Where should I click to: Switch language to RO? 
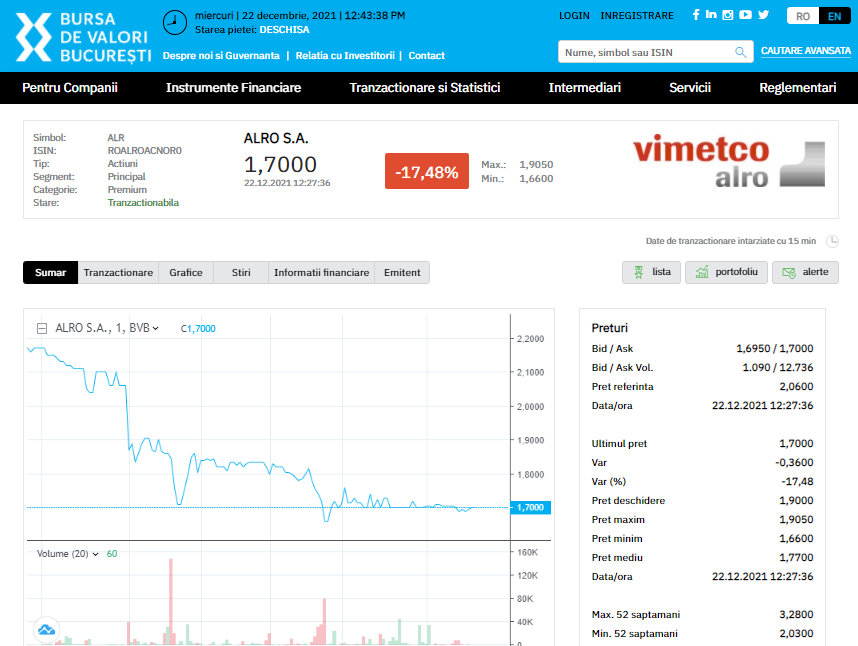[803, 16]
